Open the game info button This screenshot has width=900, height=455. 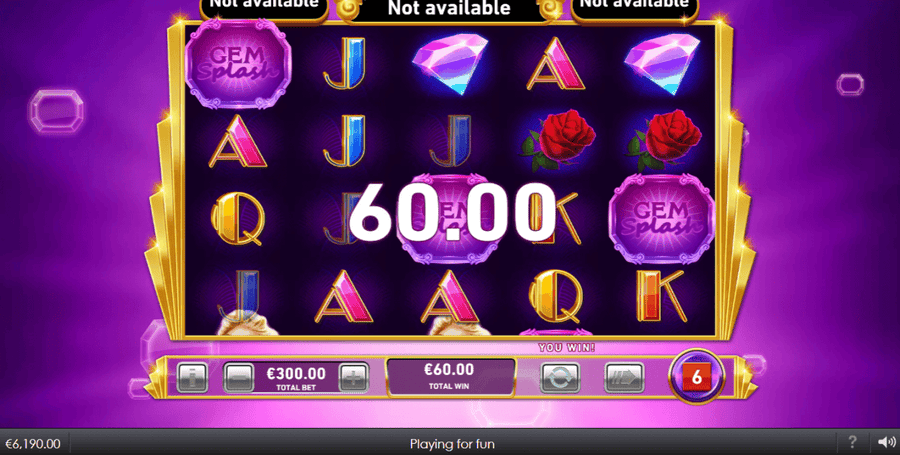[x=192, y=378]
